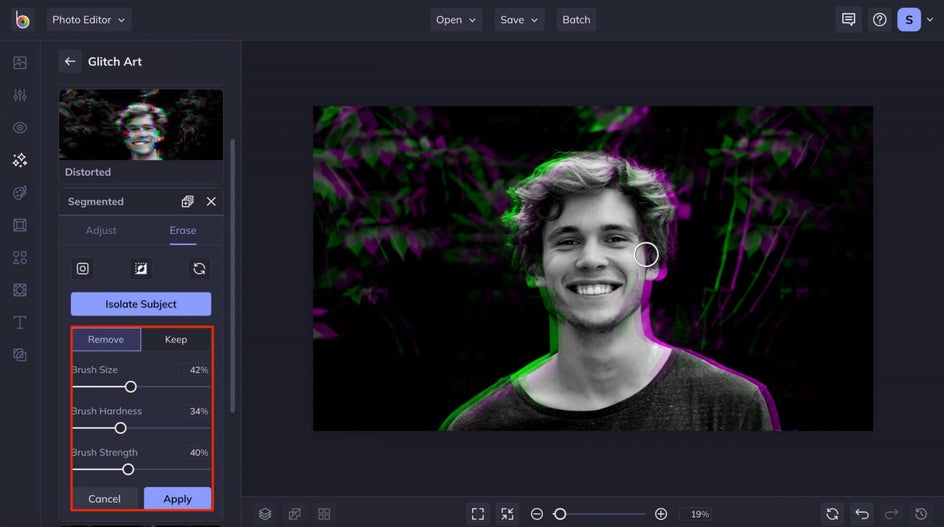Expand the account menu chevron

pos(930,20)
